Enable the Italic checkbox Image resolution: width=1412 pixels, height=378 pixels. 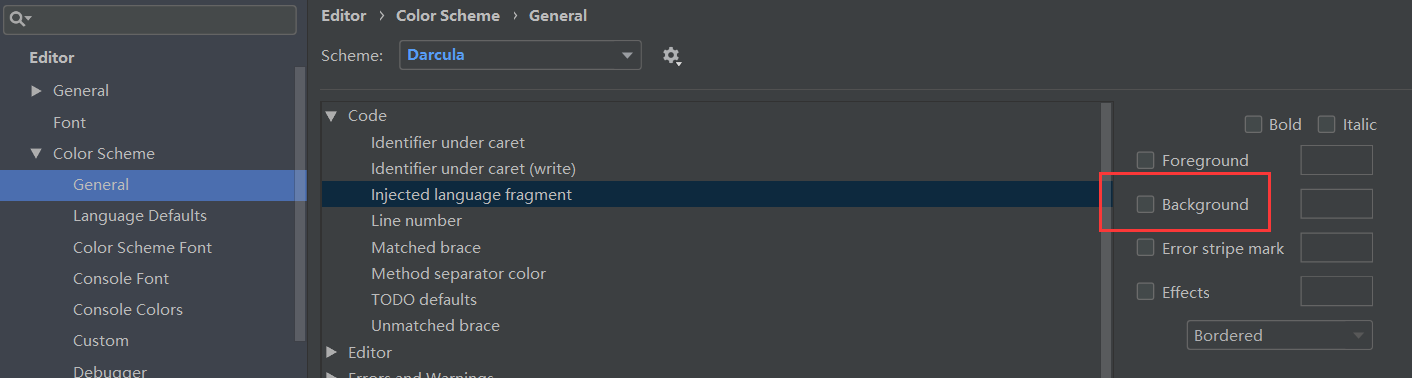click(1327, 125)
